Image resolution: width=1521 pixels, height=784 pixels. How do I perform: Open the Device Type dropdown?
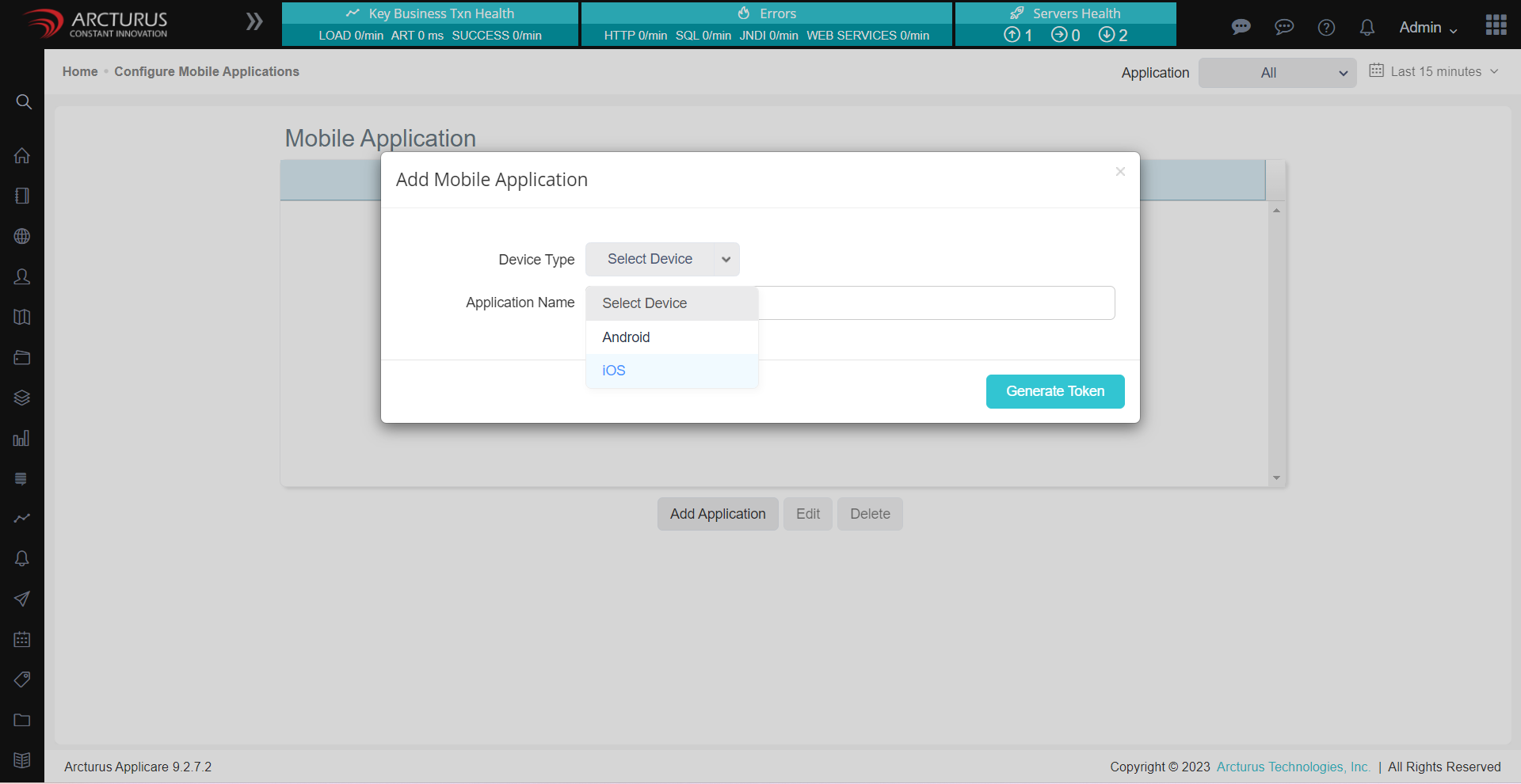point(661,260)
